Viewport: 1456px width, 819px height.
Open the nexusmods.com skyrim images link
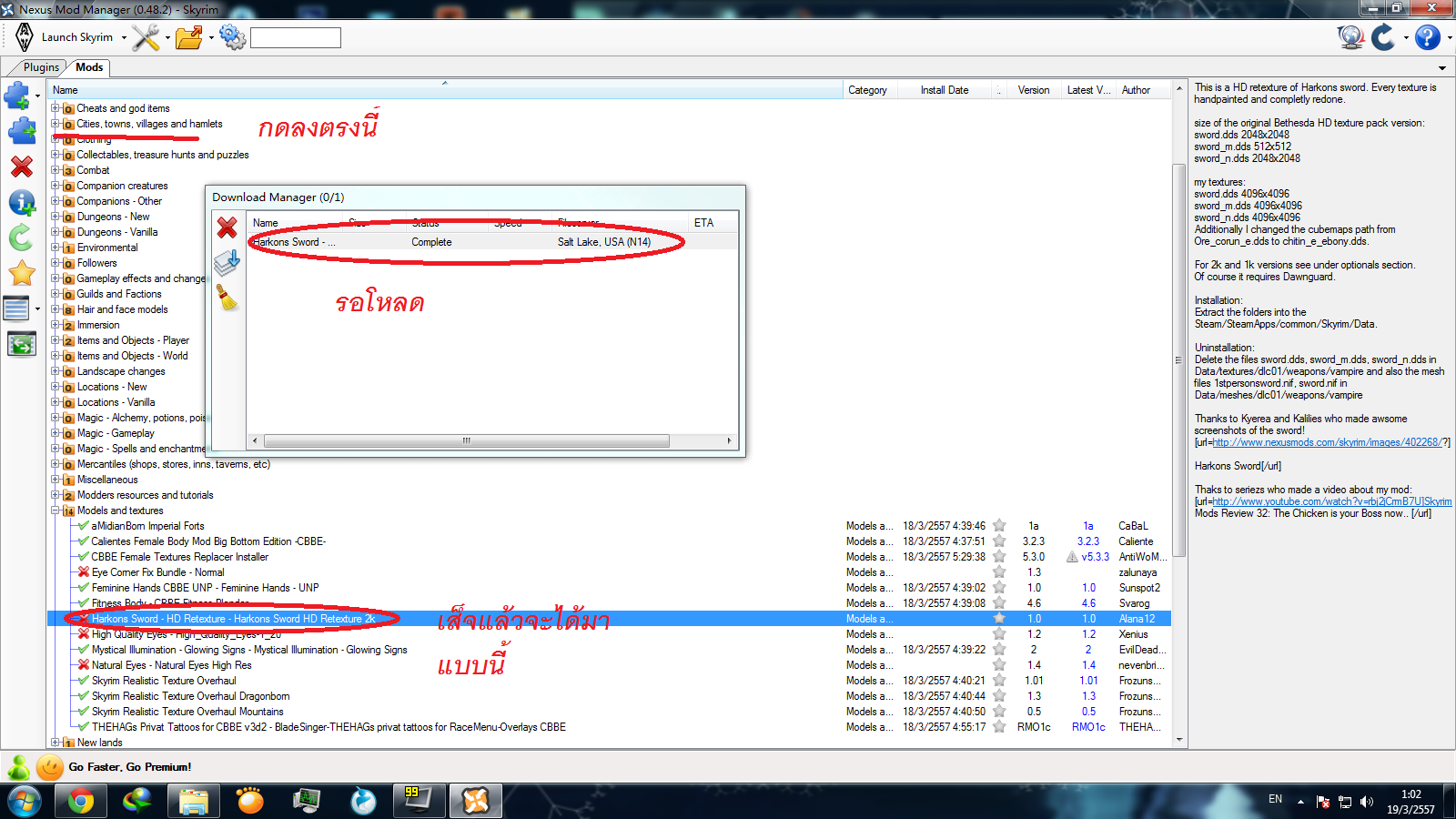[x=1329, y=442]
